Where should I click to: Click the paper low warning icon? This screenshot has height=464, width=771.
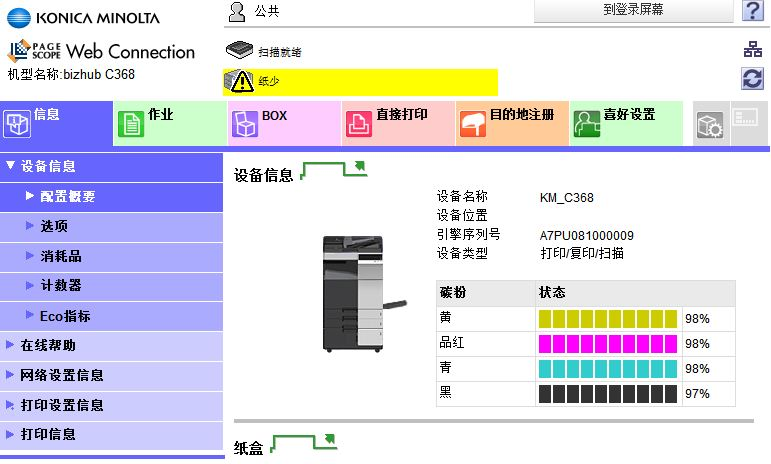[240, 82]
